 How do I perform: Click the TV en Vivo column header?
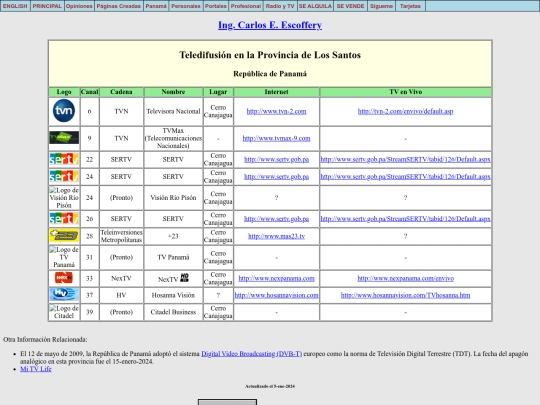[405, 92]
